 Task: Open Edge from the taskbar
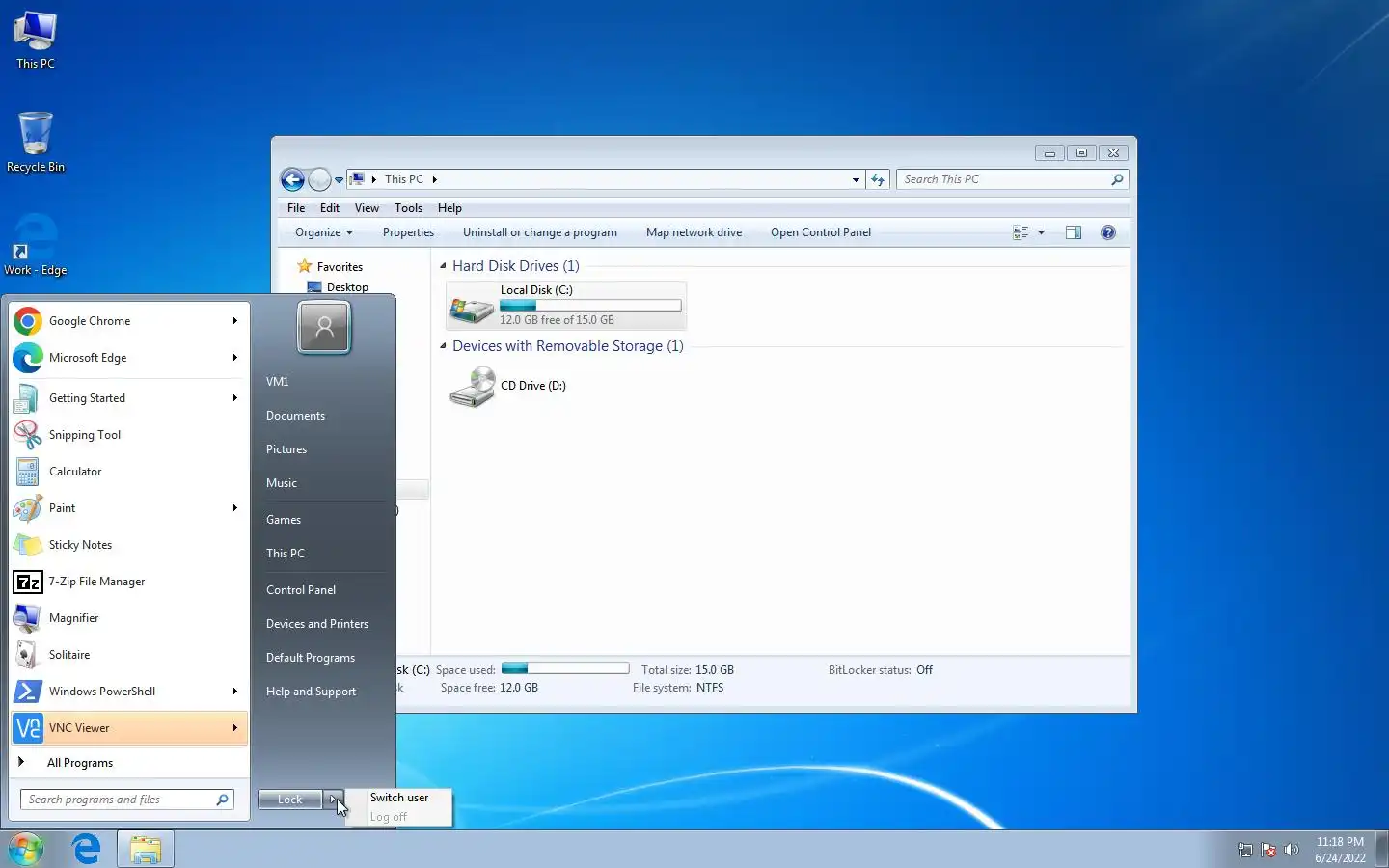point(87,849)
